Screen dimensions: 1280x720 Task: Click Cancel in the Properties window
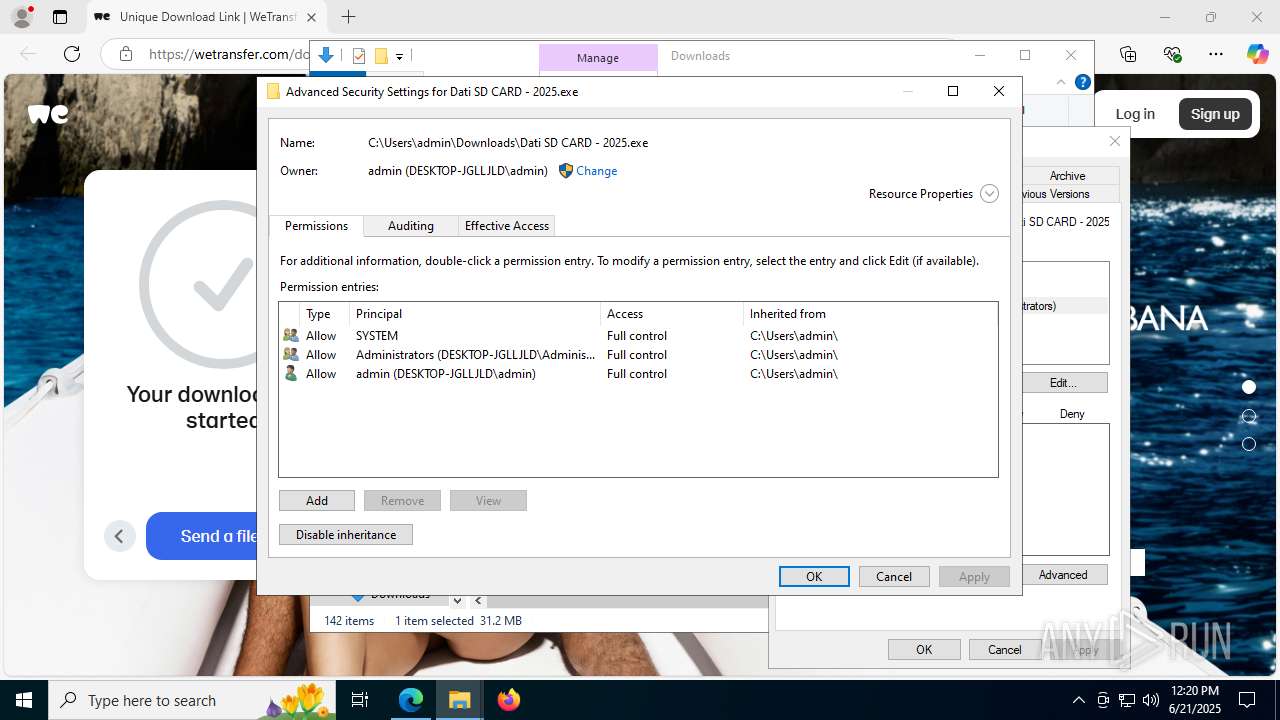(x=1005, y=650)
